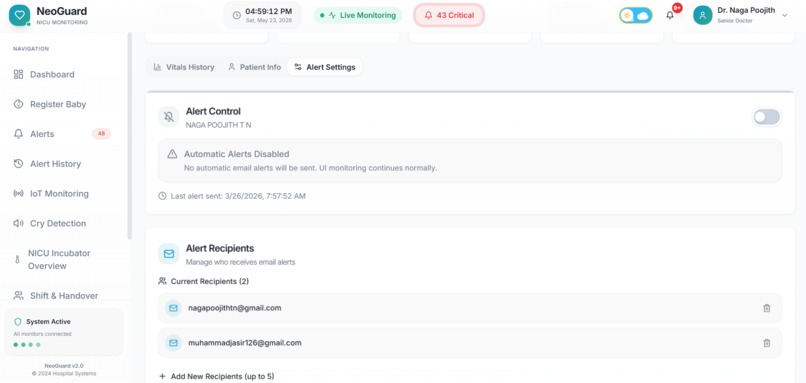The image size is (806, 383).
Task: Click the Last alert sent clock icon
Action: click(x=162, y=196)
